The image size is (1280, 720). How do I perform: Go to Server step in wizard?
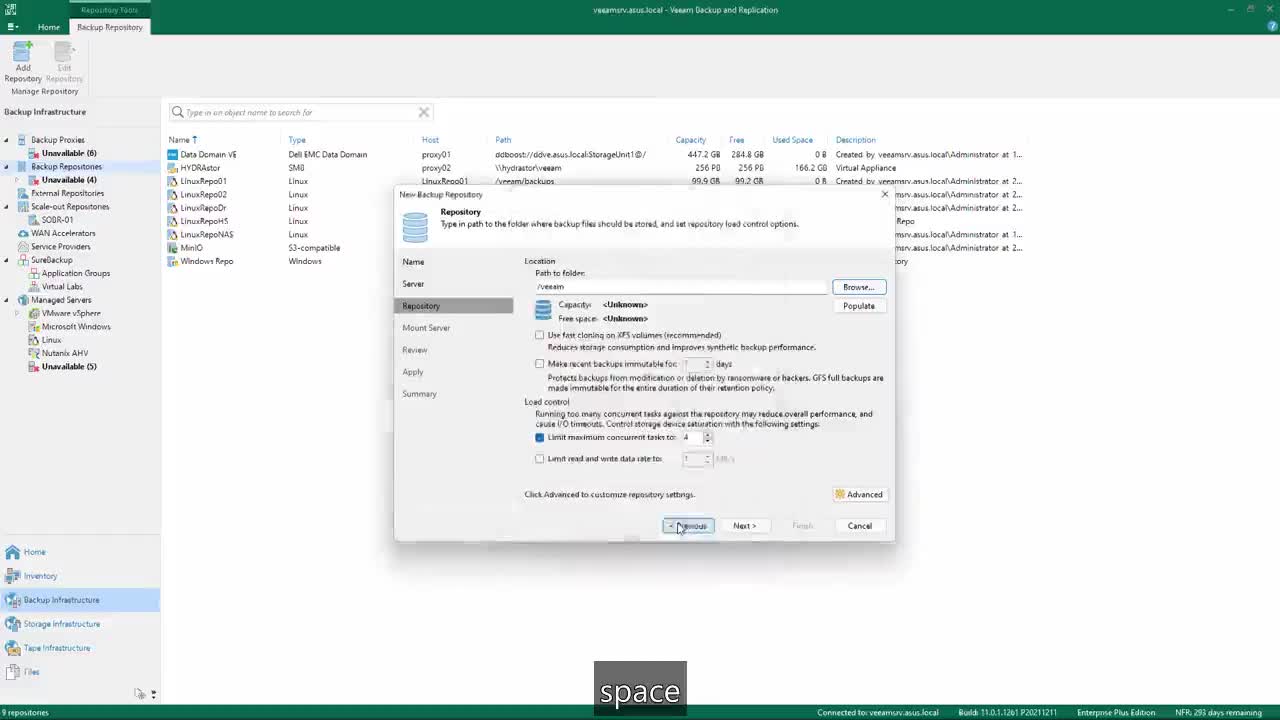point(413,284)
